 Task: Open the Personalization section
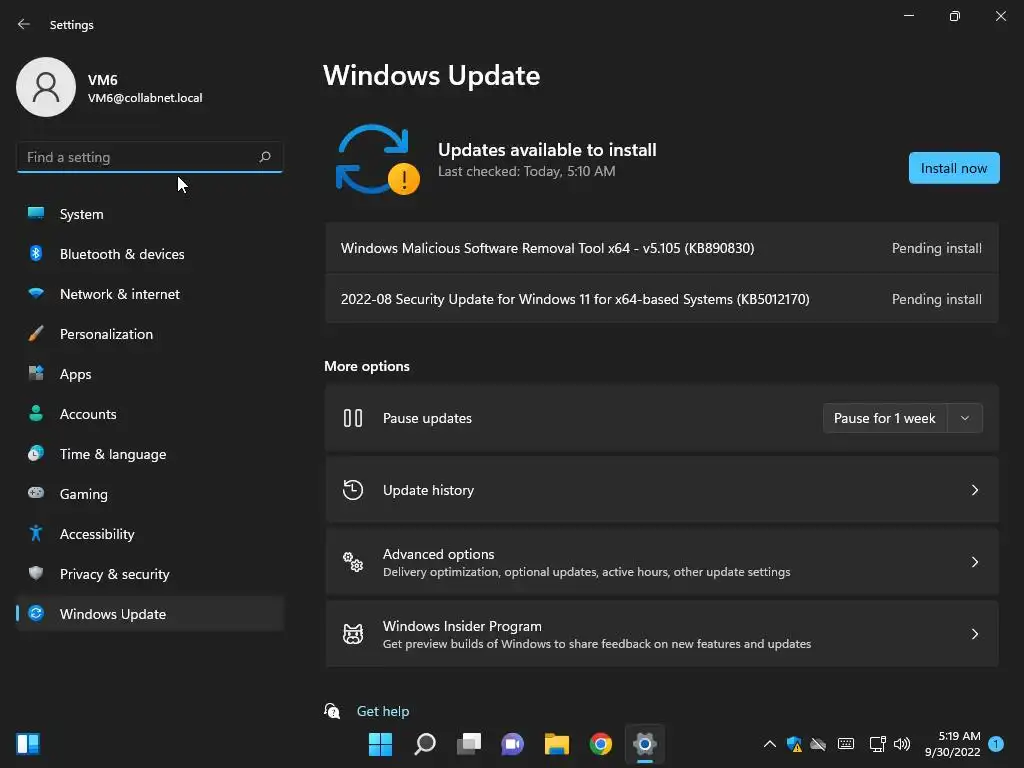[150, 334]
